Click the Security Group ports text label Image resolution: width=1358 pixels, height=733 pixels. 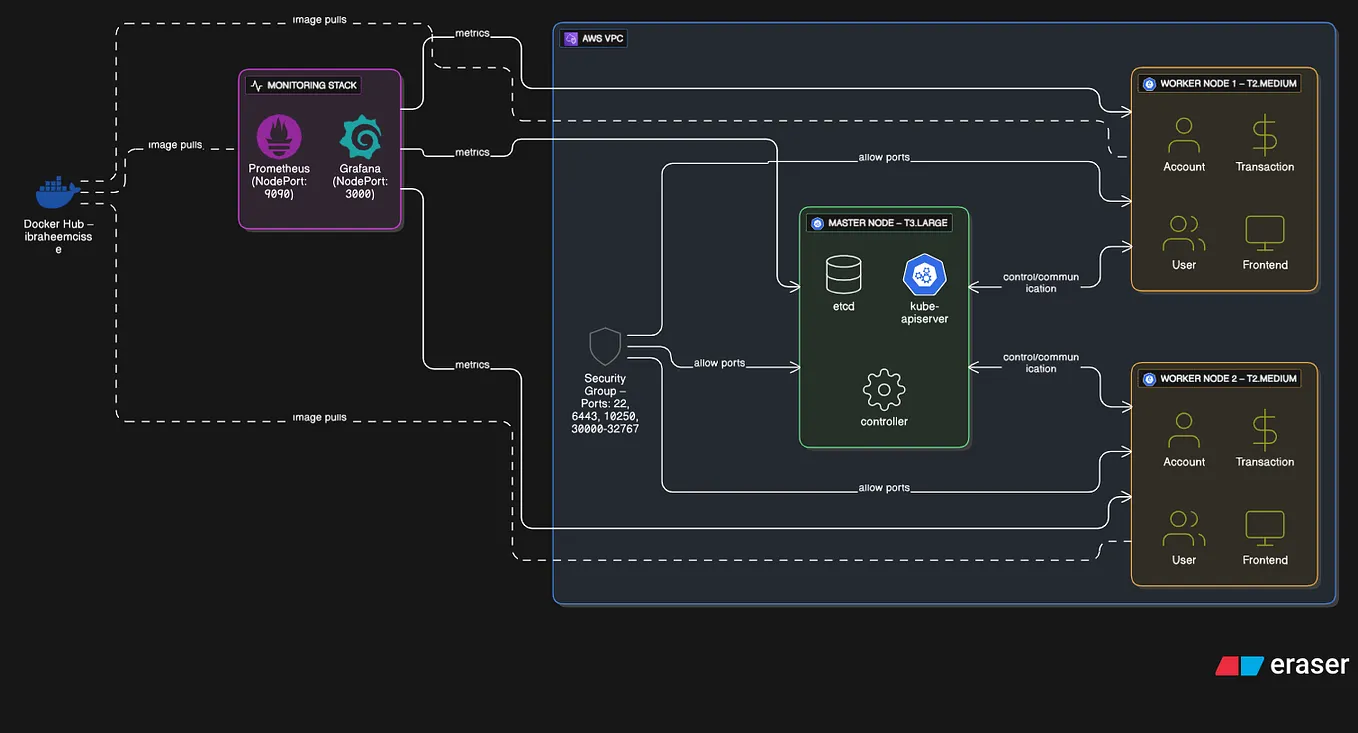click(604, 403)
